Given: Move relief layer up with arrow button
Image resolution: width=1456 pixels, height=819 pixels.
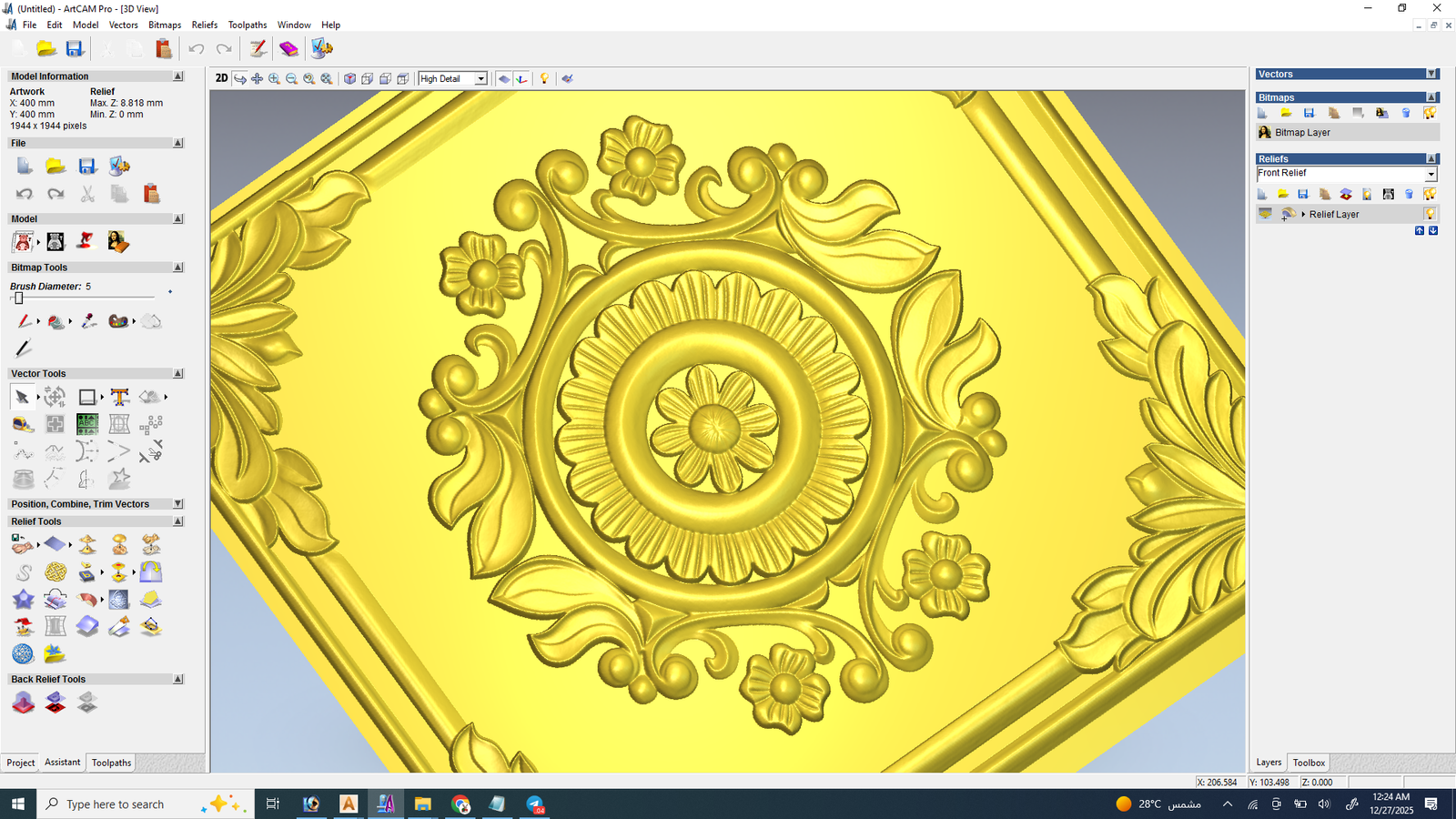Looking at the screenshot, I should [x=1419, y=231].
